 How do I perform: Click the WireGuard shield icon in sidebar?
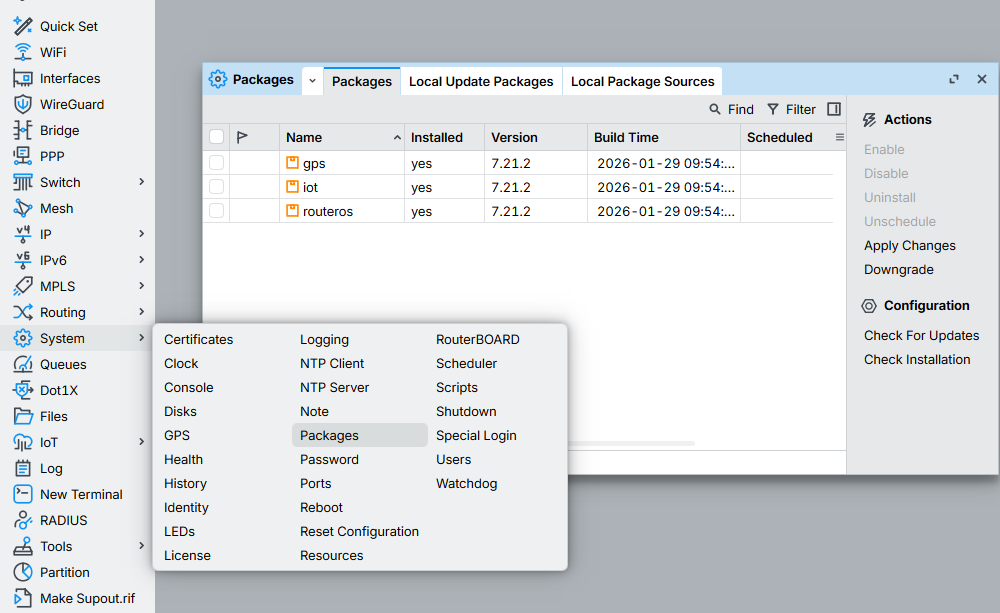23,104
